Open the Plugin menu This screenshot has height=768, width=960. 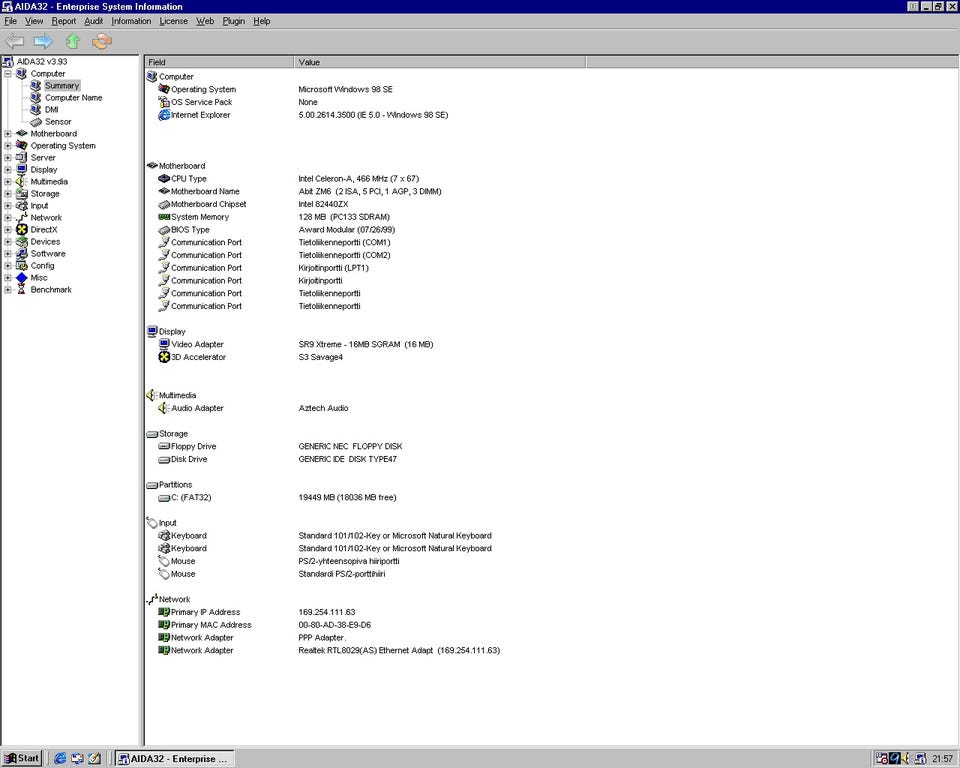[x=233, y=21]
